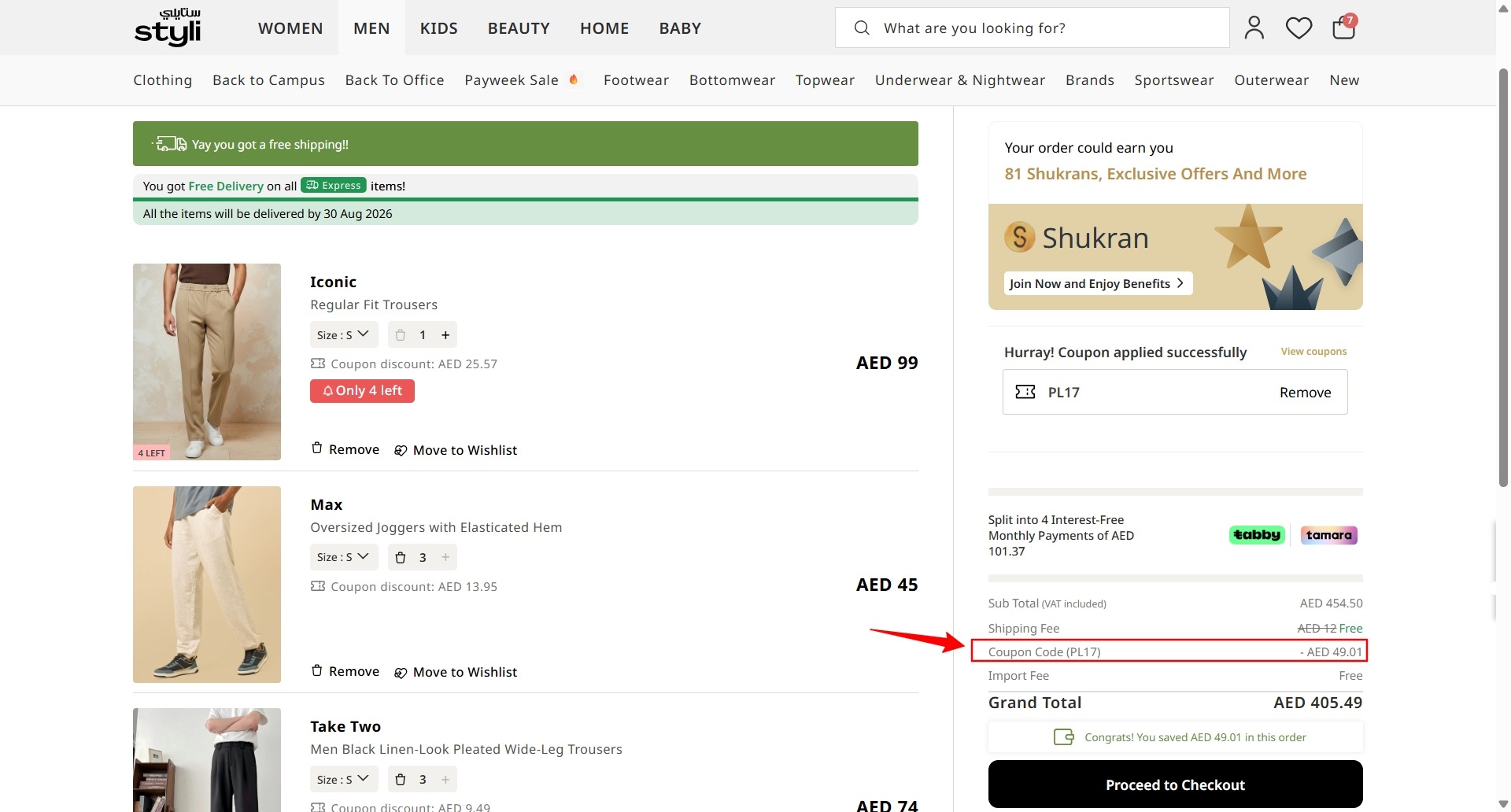Viewport: 1511px width, 812px height.
Task: Open the Size S dropdown for Iconic trousers
Action: 343,335
